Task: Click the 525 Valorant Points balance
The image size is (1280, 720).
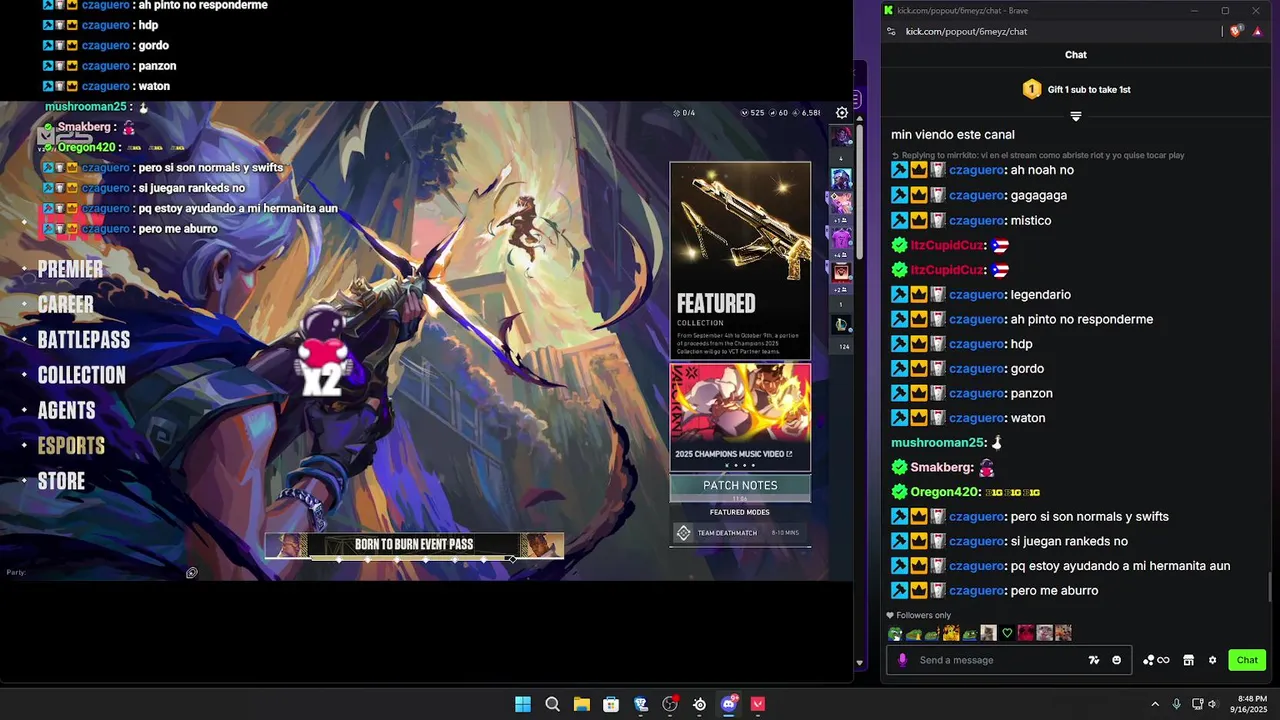Action: pyautogui.click(x=753, y=113)
